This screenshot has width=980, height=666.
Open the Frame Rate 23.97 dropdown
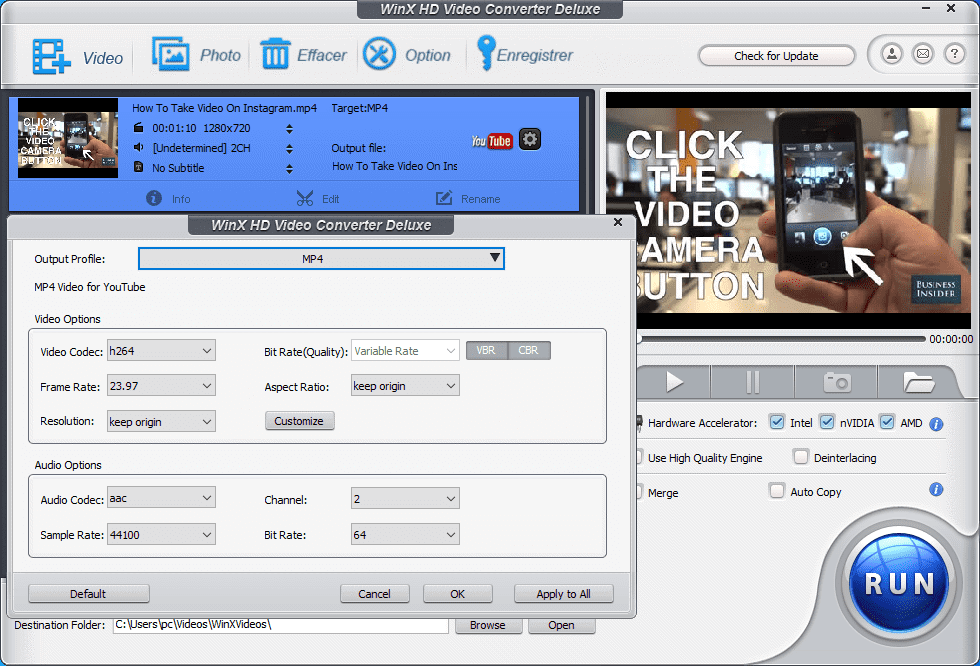[161, 385]
